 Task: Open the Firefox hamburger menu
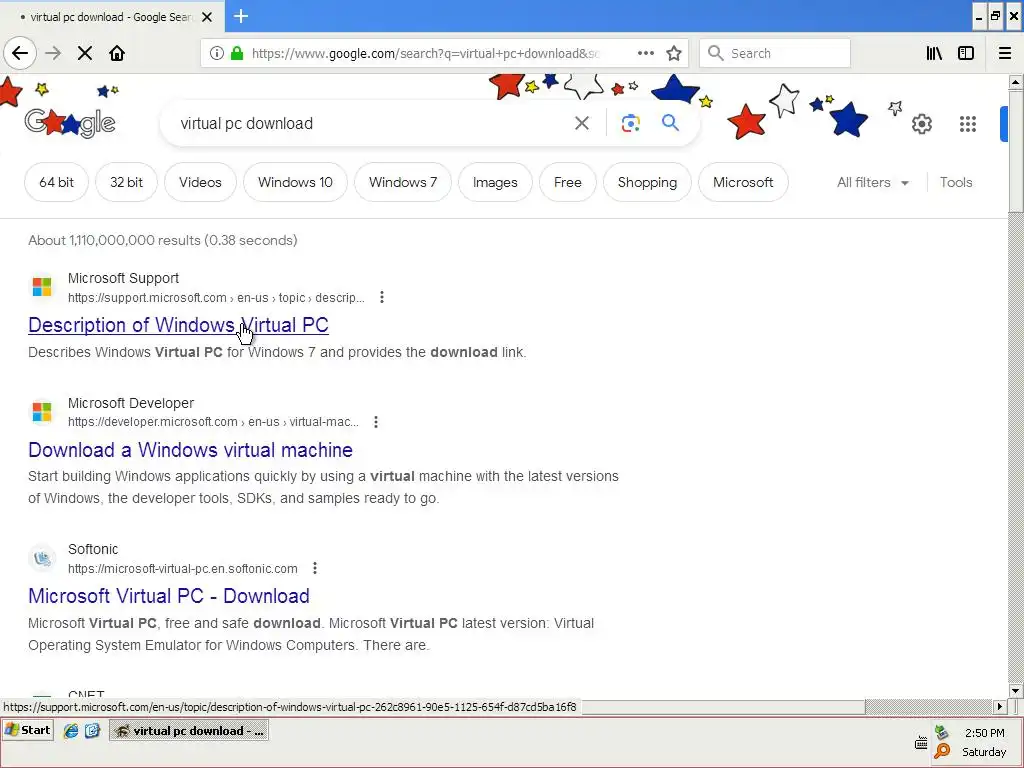(x=1005, y=53)
